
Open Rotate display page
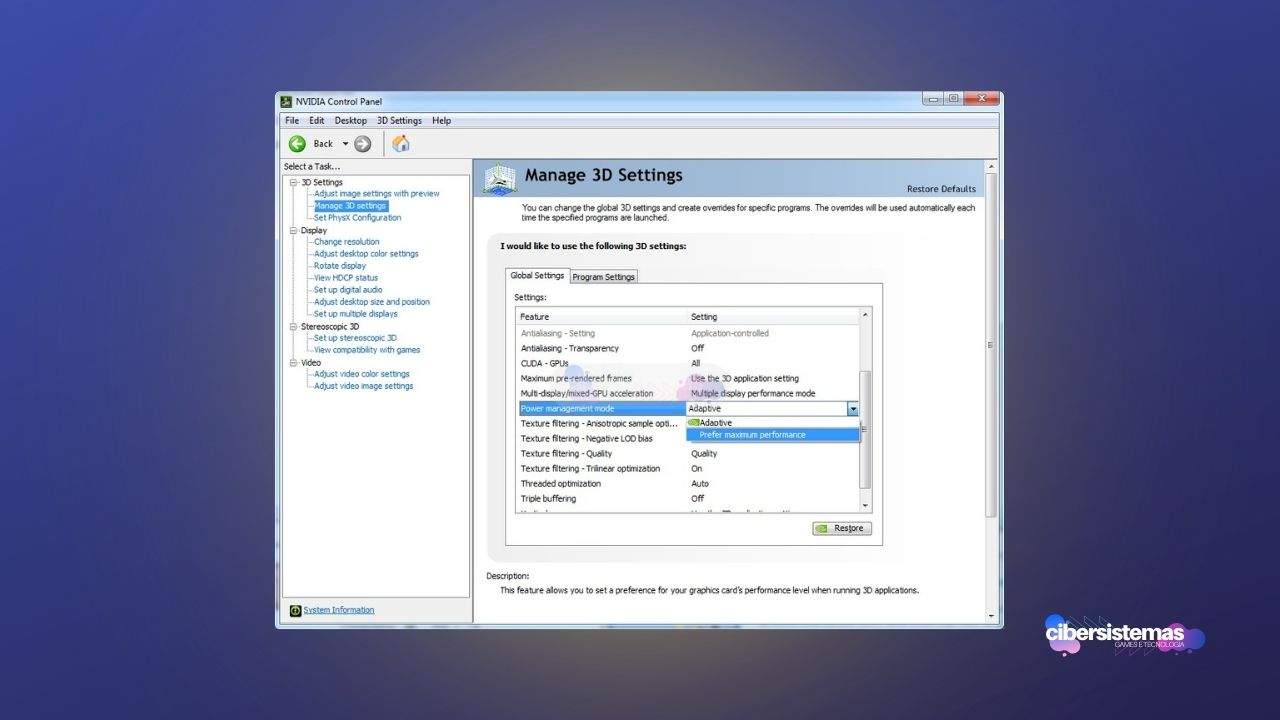tap(340, 266)
